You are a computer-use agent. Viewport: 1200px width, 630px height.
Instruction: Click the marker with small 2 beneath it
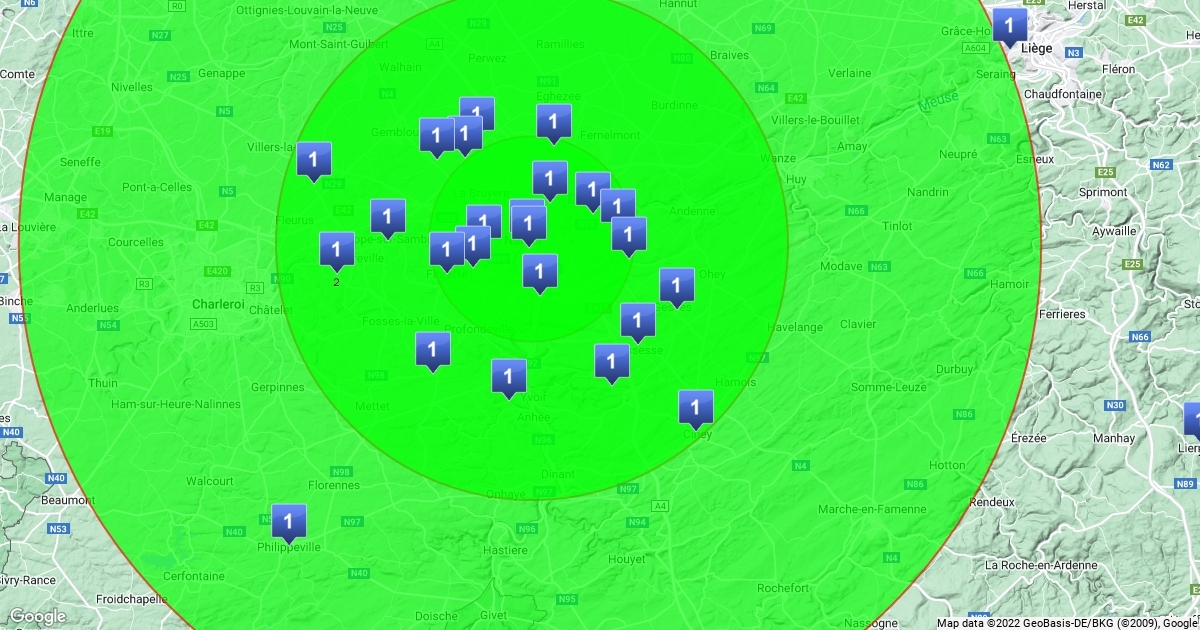337,252
